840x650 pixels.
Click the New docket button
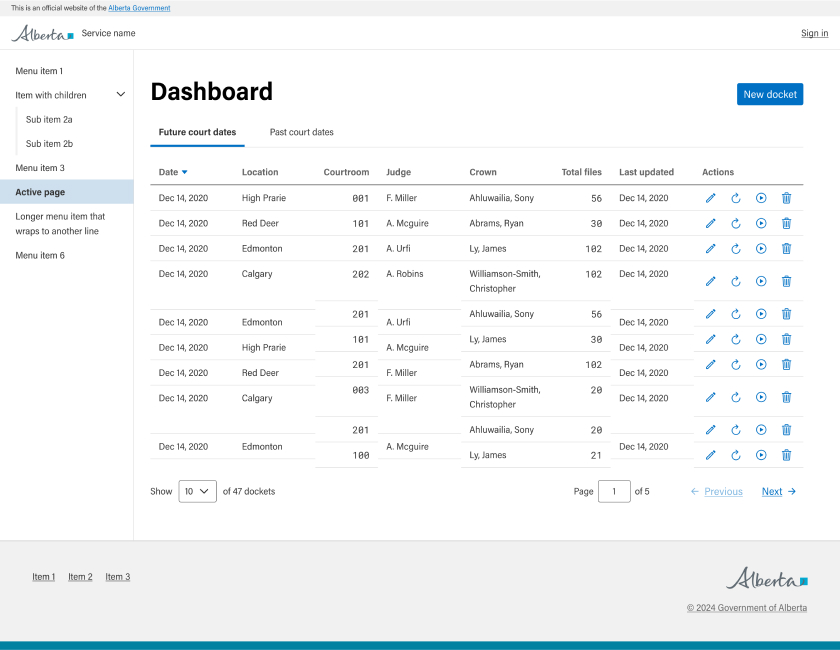pyautogui.click(x=770, y=94)
